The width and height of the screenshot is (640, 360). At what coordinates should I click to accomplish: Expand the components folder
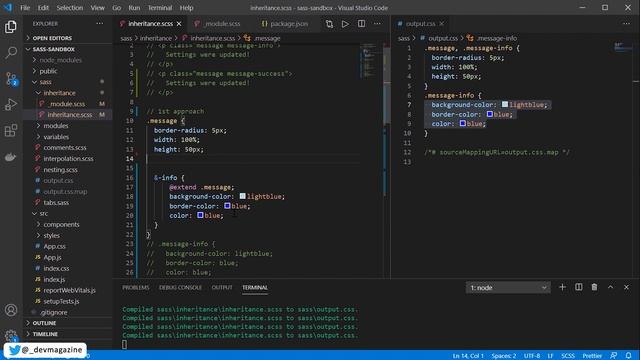(61, 224)
